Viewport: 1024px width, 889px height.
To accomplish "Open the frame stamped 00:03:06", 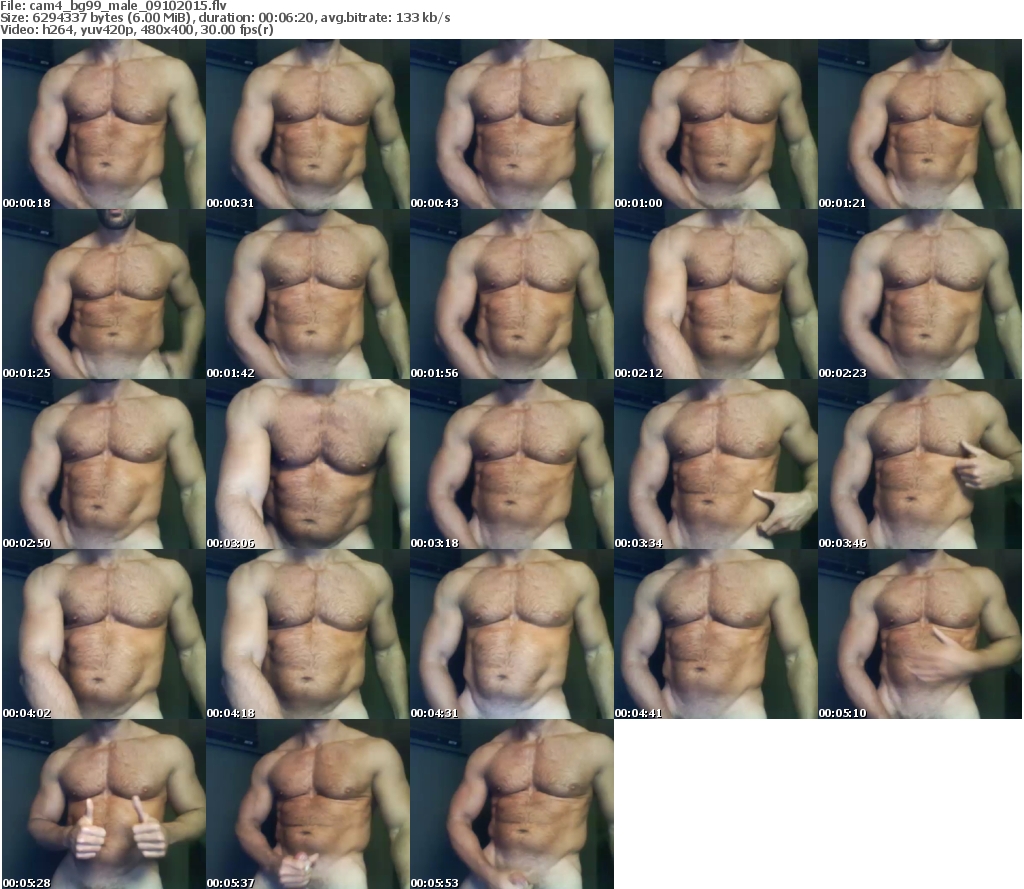I will (x=308, y=464).
